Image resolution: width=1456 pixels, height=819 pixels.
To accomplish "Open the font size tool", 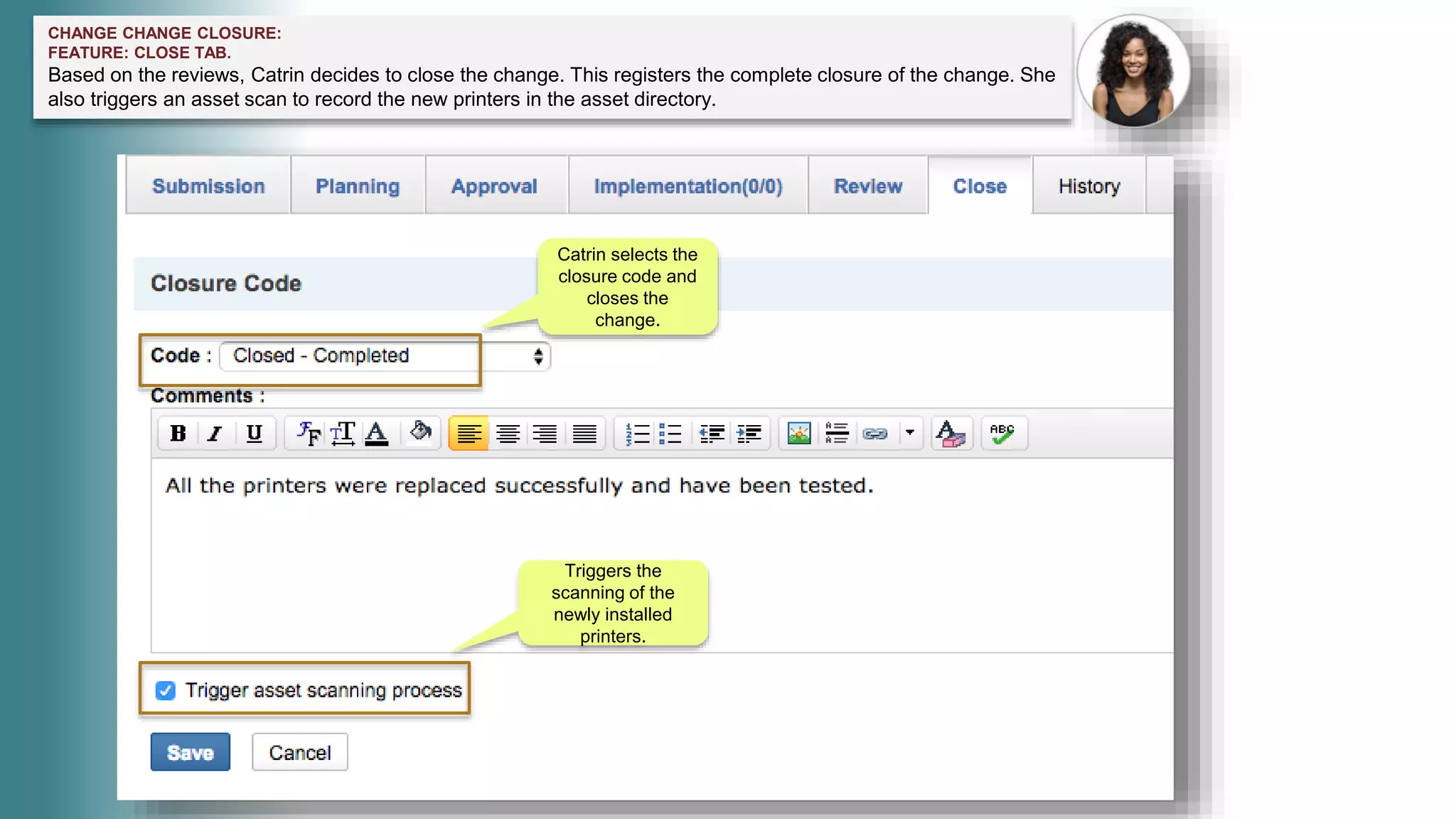I will pos(343,433).
